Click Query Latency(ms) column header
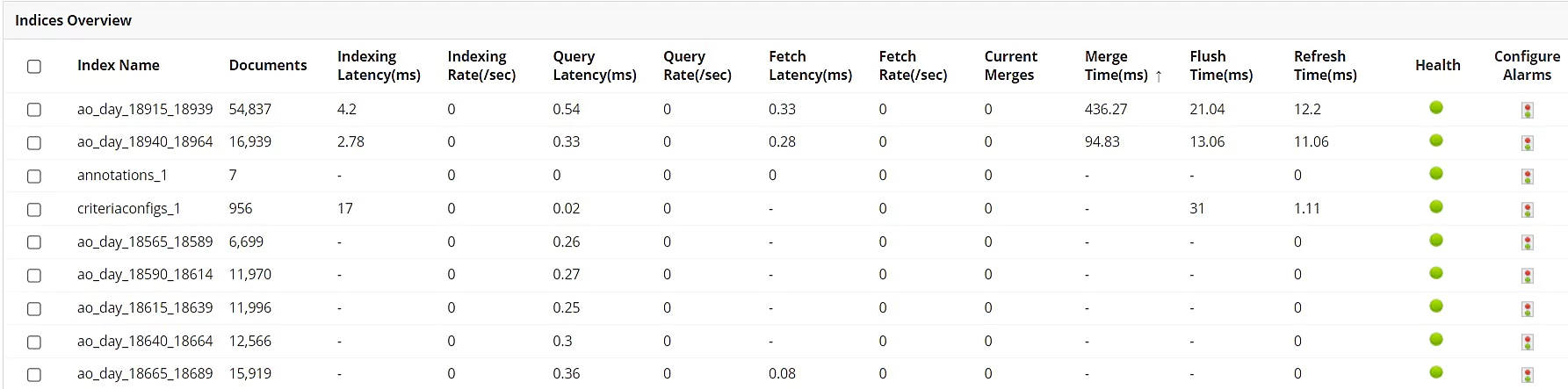The height and width of the screenshot is (389, 1568). 594,65
